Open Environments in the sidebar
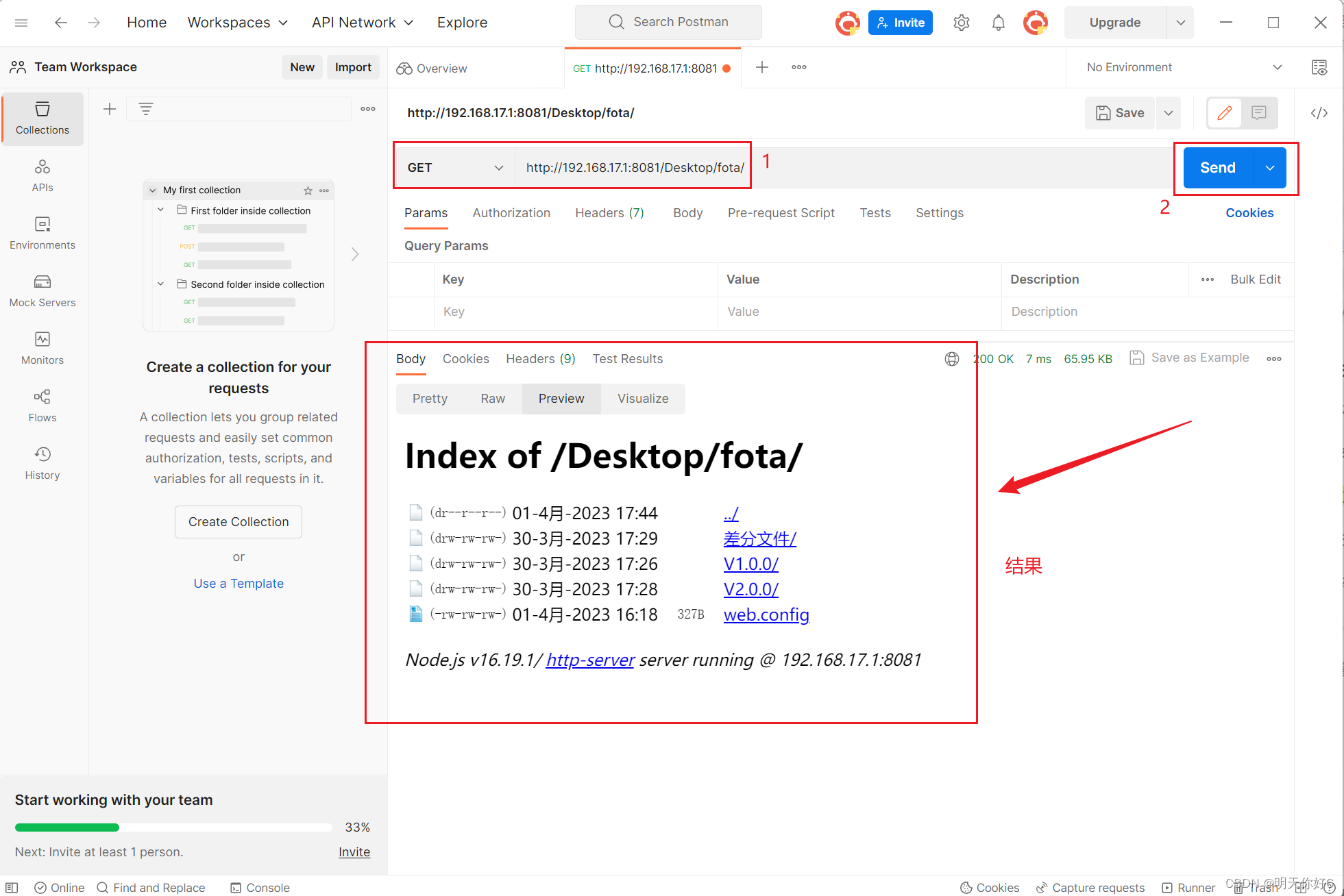Screen dimensions: 1344x896 pos(42,234)
